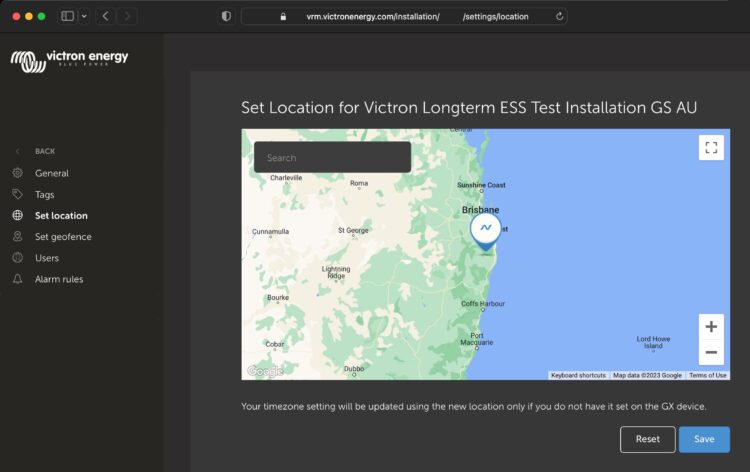Viewport: 750px width, 472px height.
Task: Click the BACK link in sidebar
Action: click(45, 151)
